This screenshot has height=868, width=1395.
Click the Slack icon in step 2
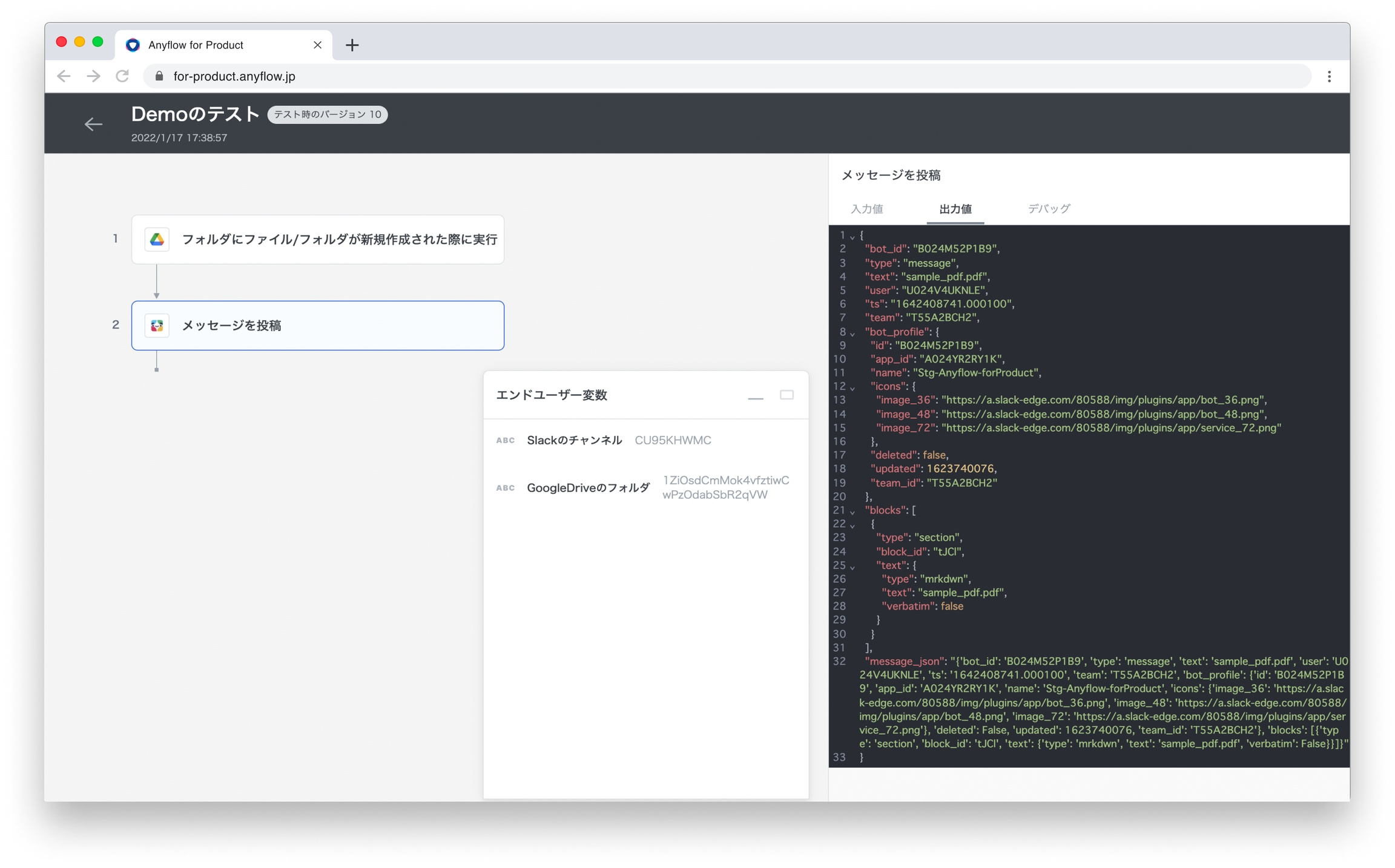coord(157,326)
